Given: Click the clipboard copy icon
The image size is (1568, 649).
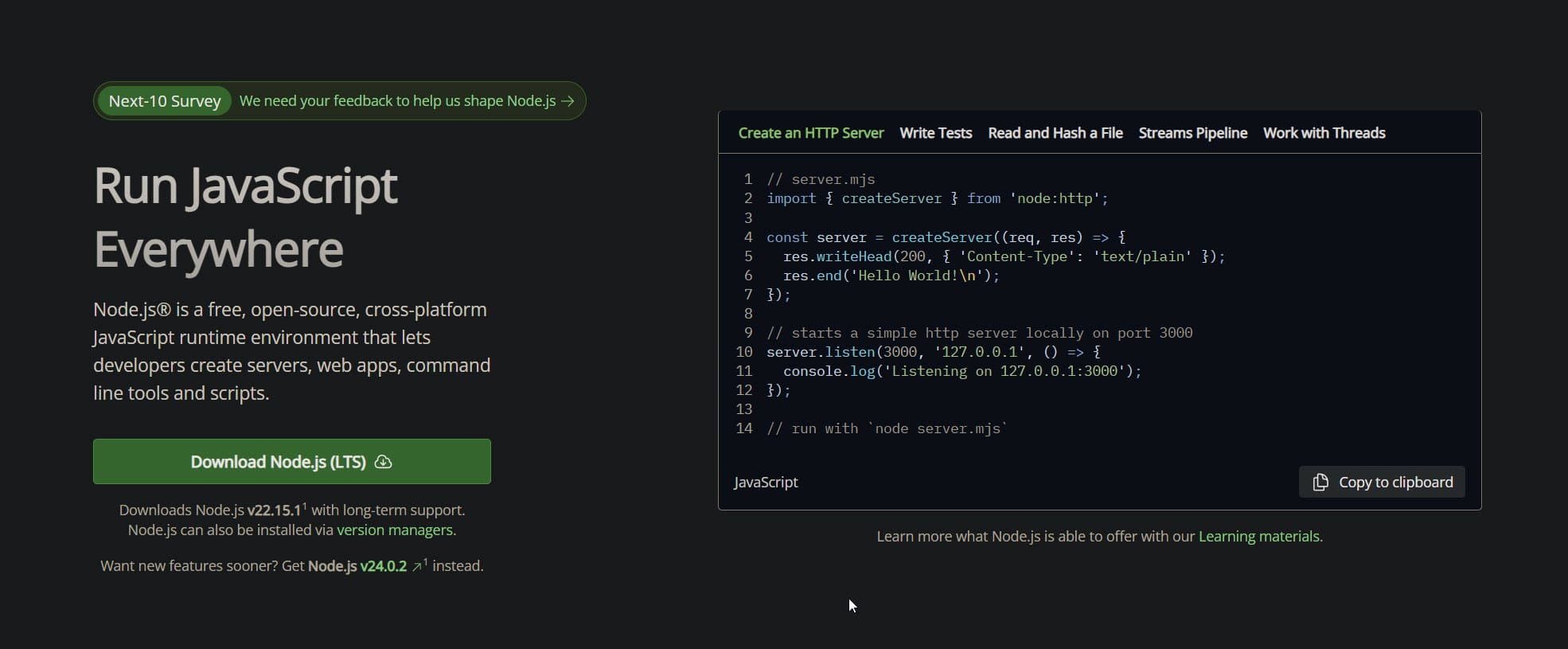Looking at the screenshot, I should pyautogui.click(x=1320, y=483).
